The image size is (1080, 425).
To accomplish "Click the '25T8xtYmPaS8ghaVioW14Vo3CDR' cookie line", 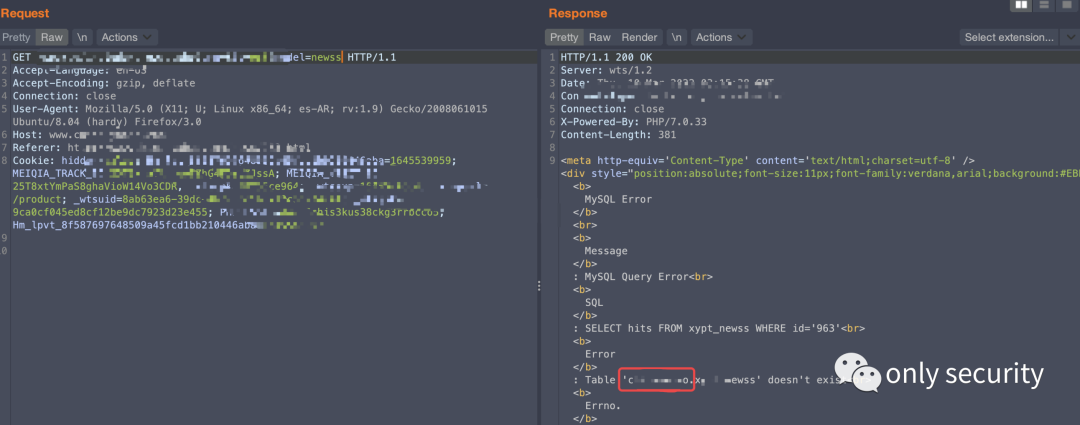I will click(x=252, y=187).
